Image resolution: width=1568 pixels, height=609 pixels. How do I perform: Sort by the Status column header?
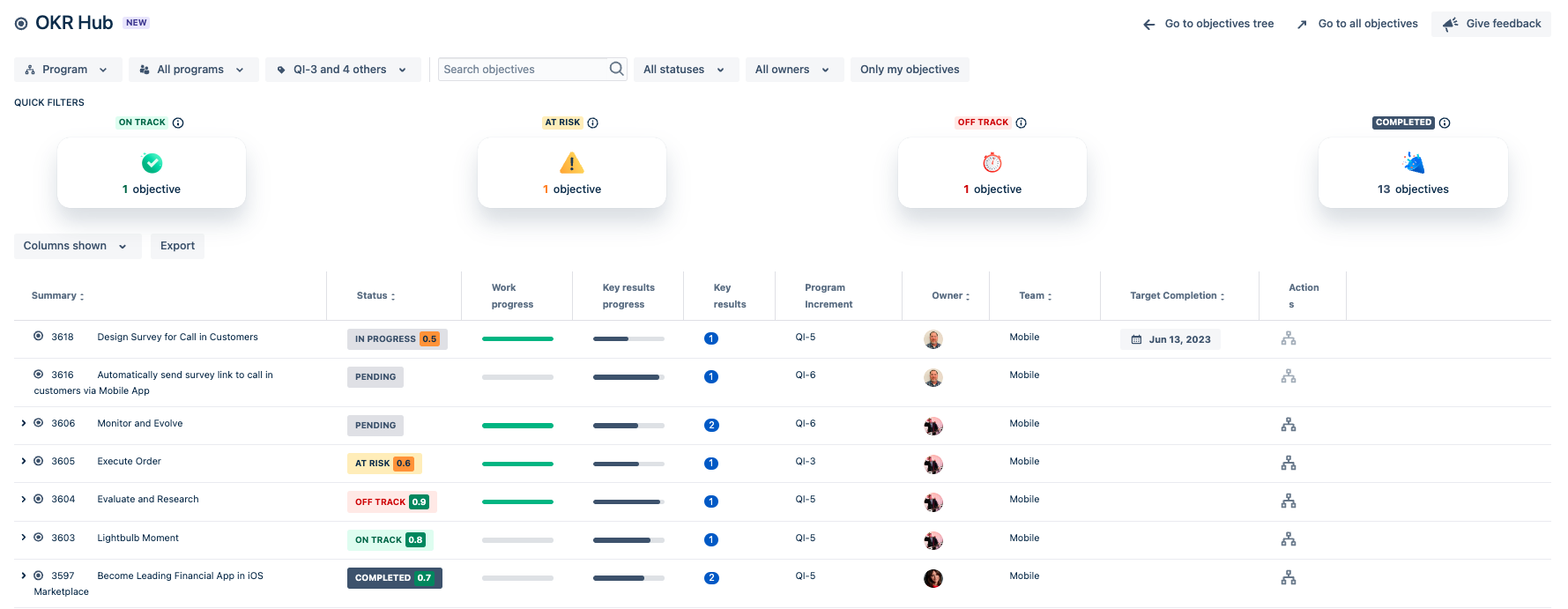click(x=376, y=296)
